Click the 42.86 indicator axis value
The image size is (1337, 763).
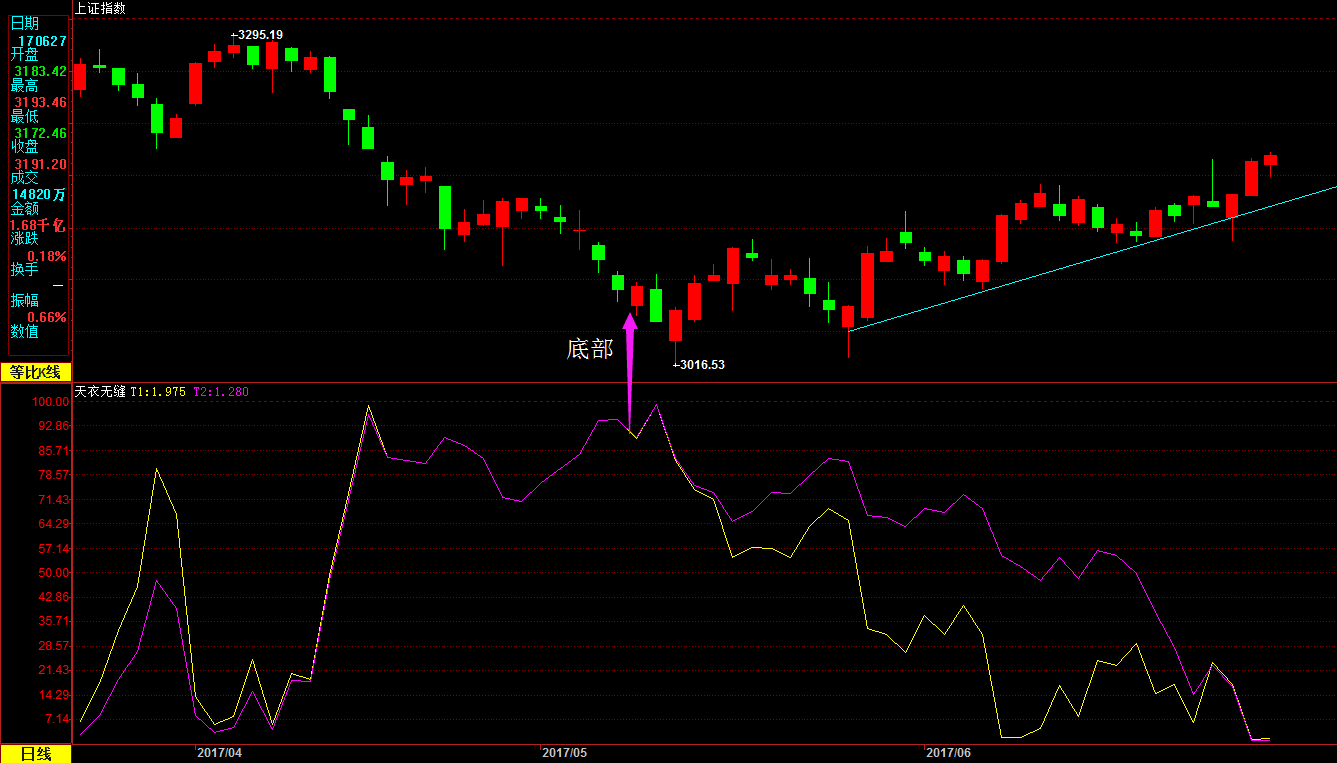click(54, 597)
